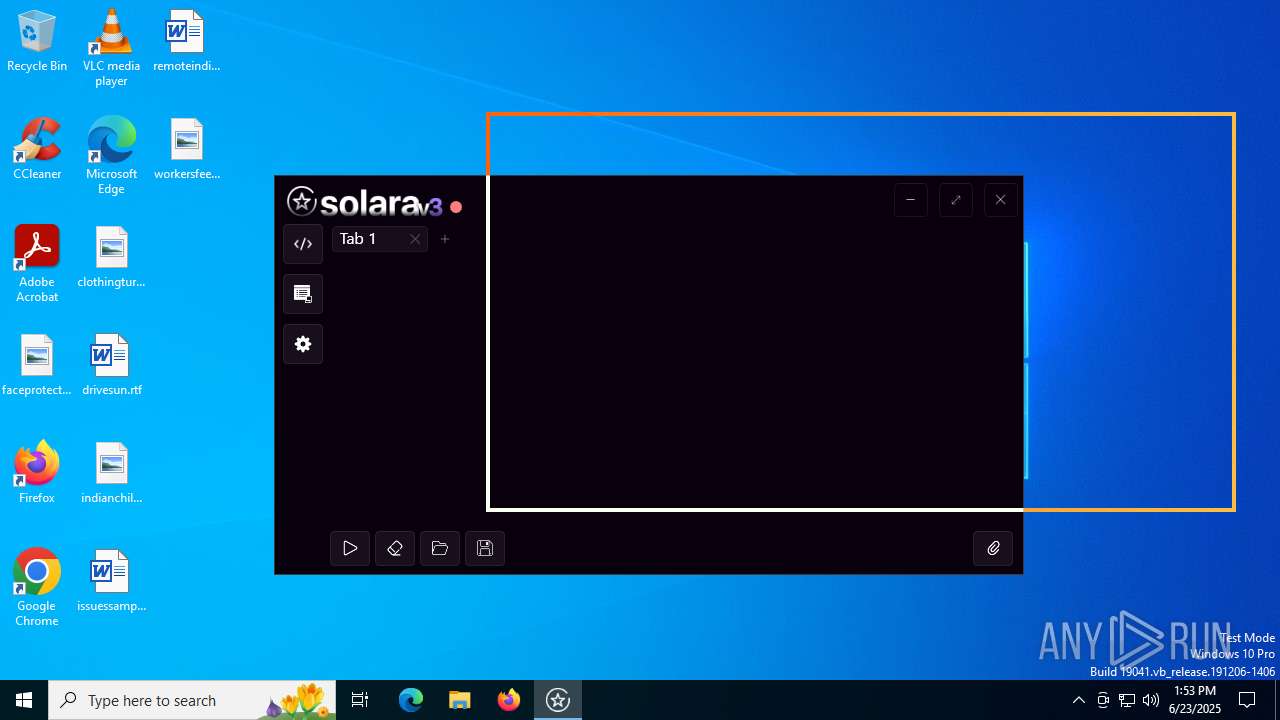The image size is (1280, 720).
Task: Select the faceprotect... image file
Action: 37,365
